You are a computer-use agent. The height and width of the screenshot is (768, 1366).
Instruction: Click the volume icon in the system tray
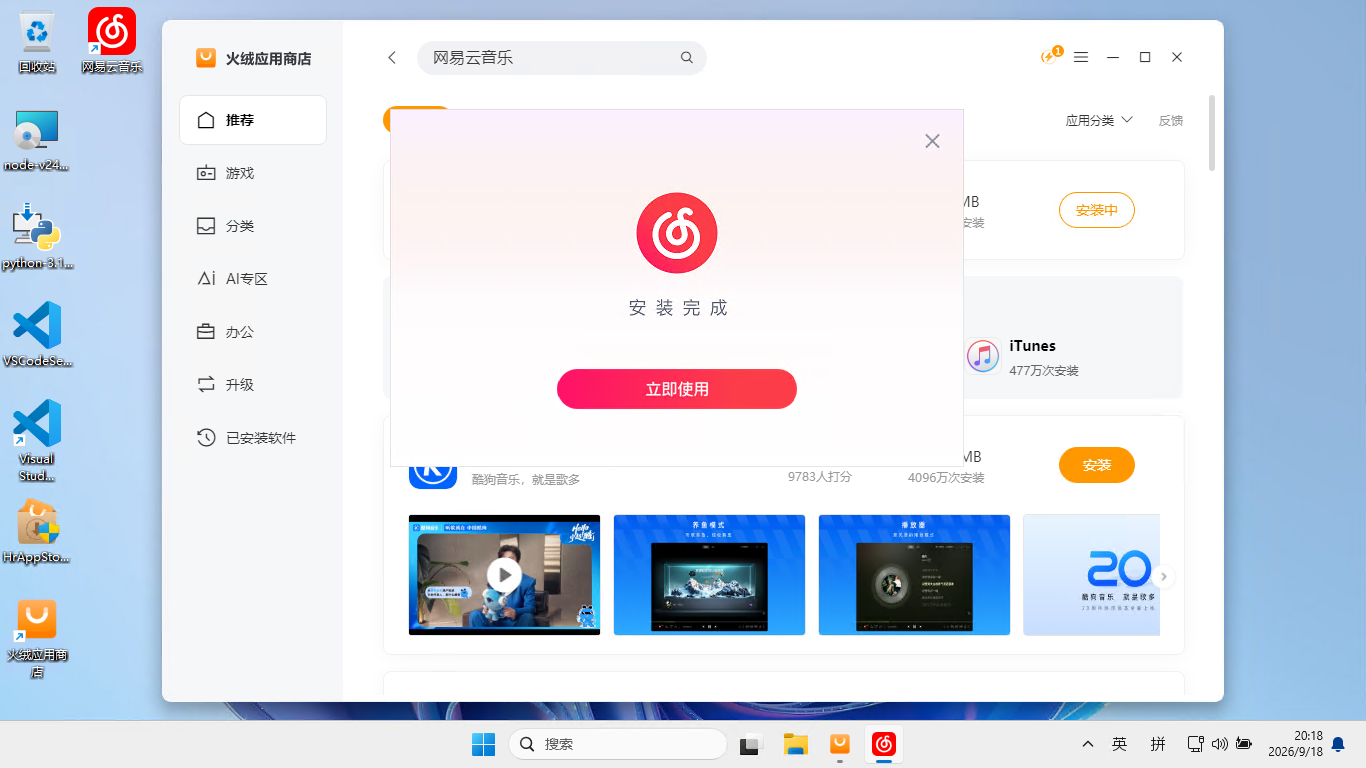tap(1219, 744)
